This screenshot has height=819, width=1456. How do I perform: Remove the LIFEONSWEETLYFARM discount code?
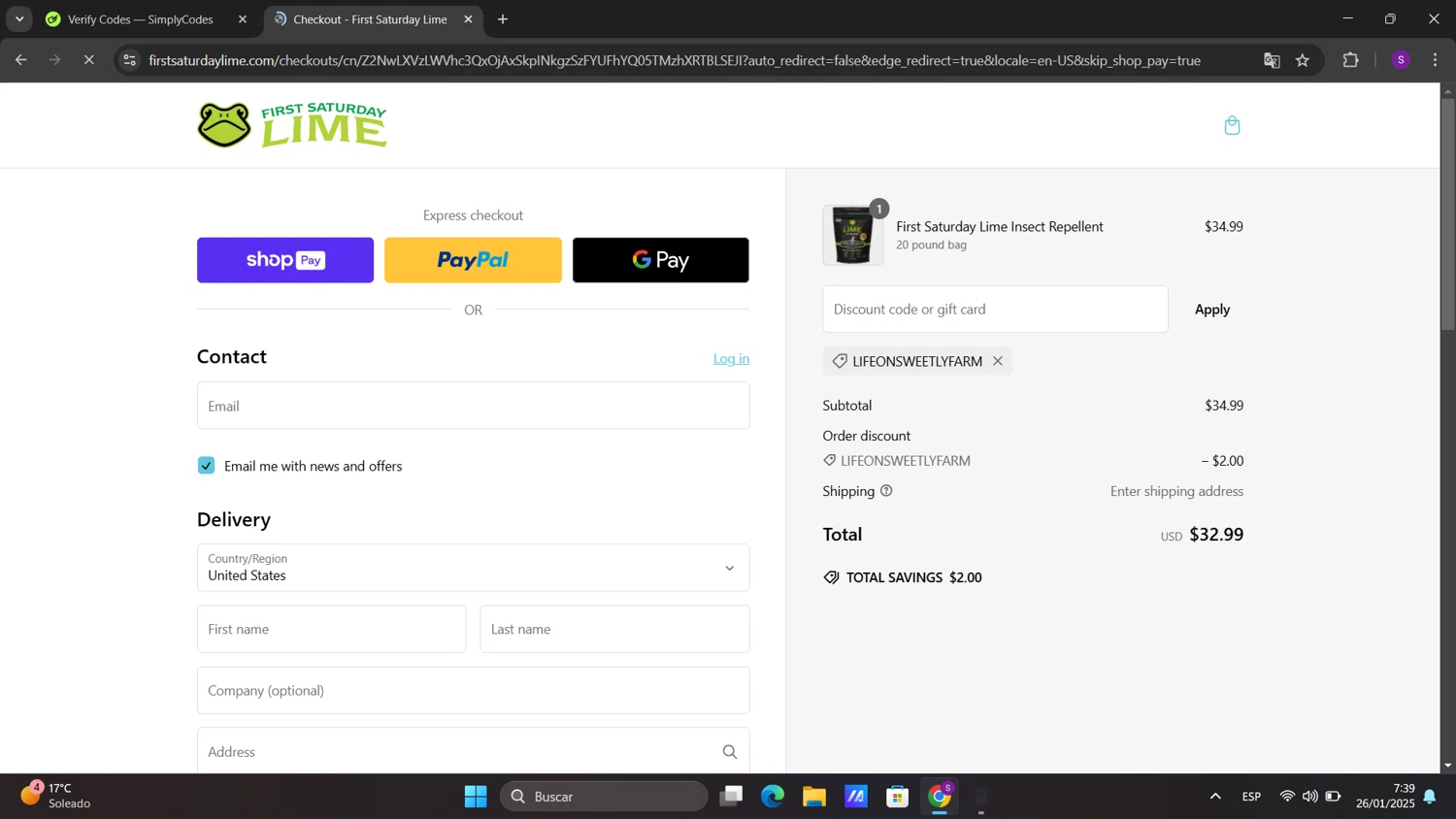coord(997,361)
